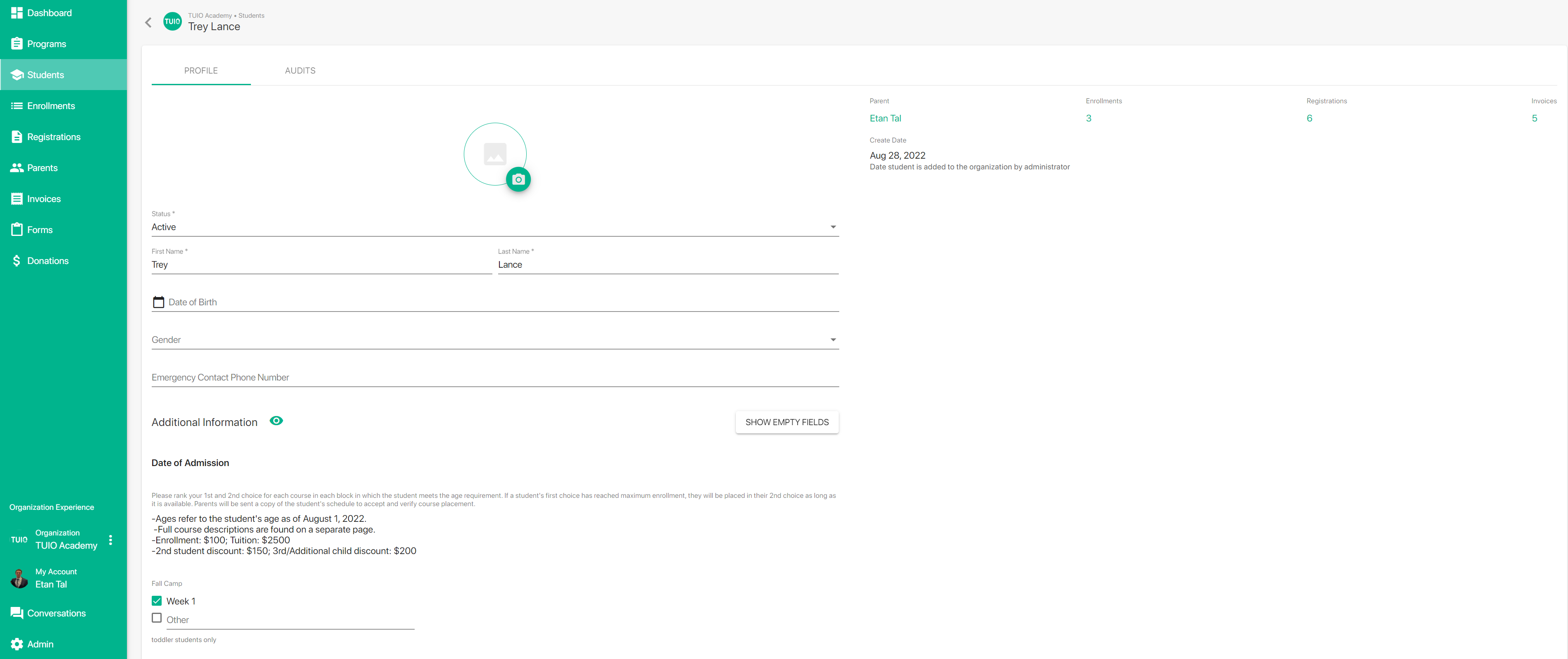Screen dimensions: 1568x659
Task: Click the Emergency Contact Phone Number field
Action: (x=495, y=377)
